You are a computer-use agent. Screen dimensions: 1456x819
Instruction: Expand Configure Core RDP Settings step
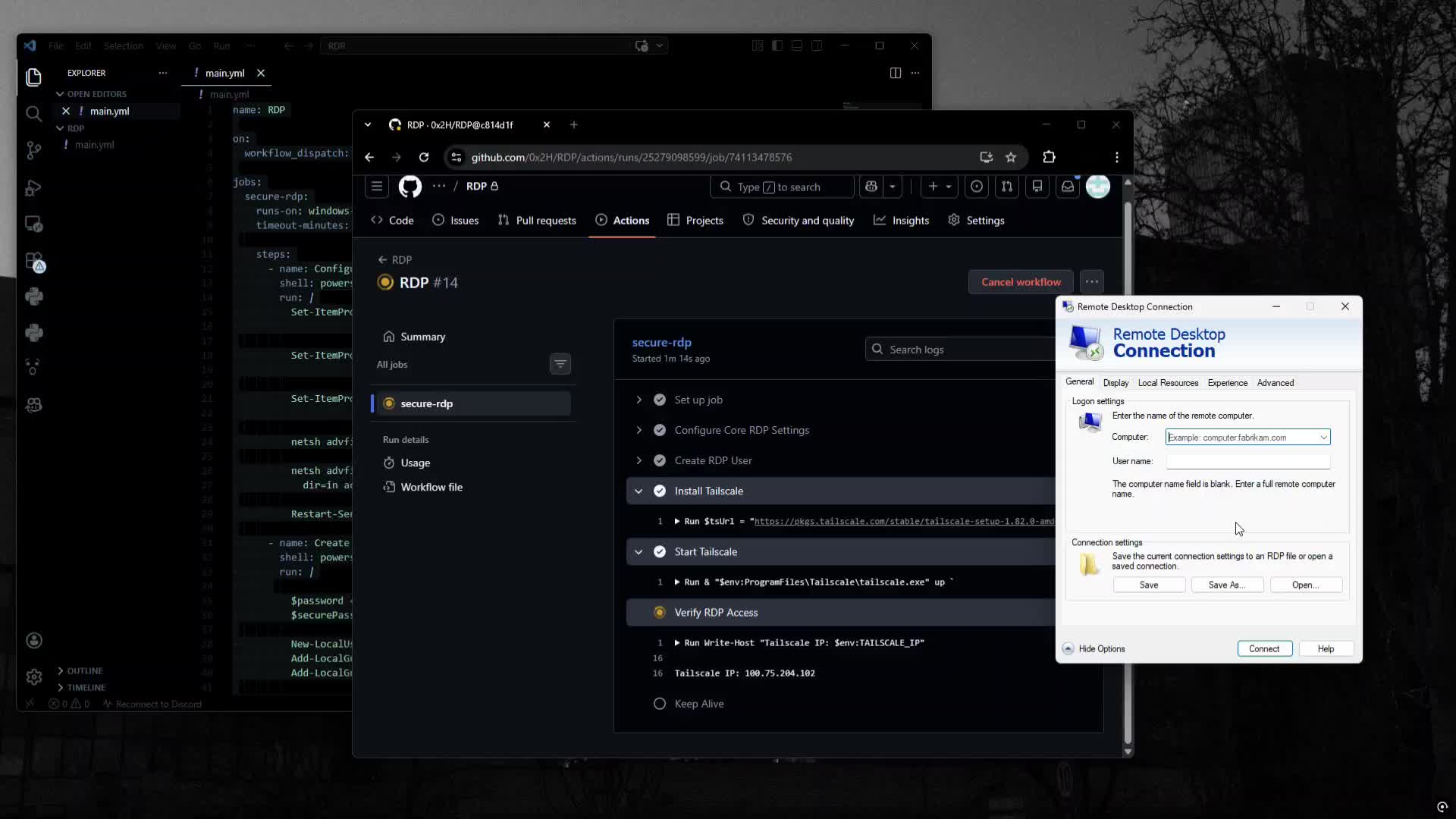click(639, 430)
